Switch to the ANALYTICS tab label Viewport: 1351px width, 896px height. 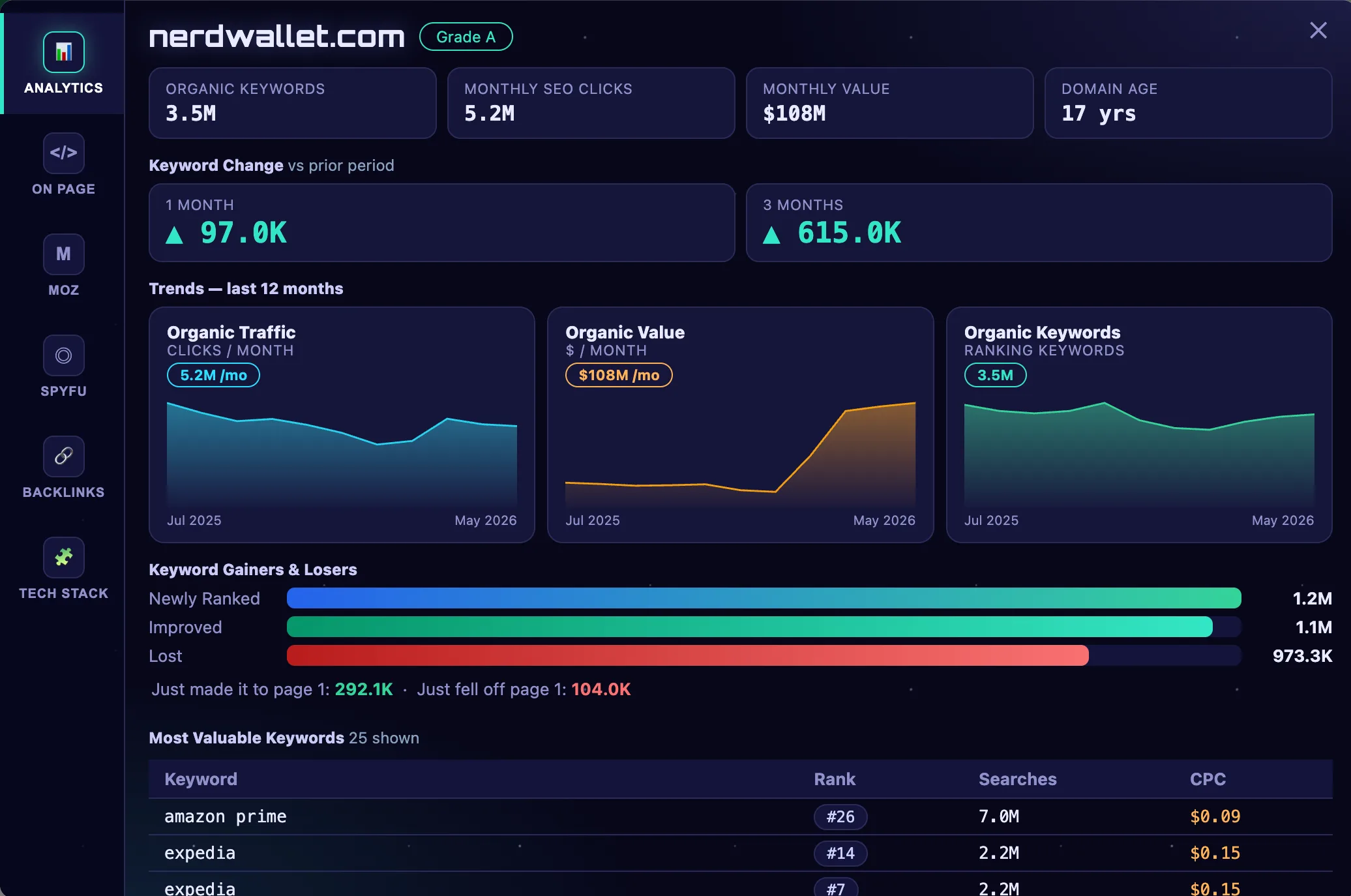[x=64, y=88]
